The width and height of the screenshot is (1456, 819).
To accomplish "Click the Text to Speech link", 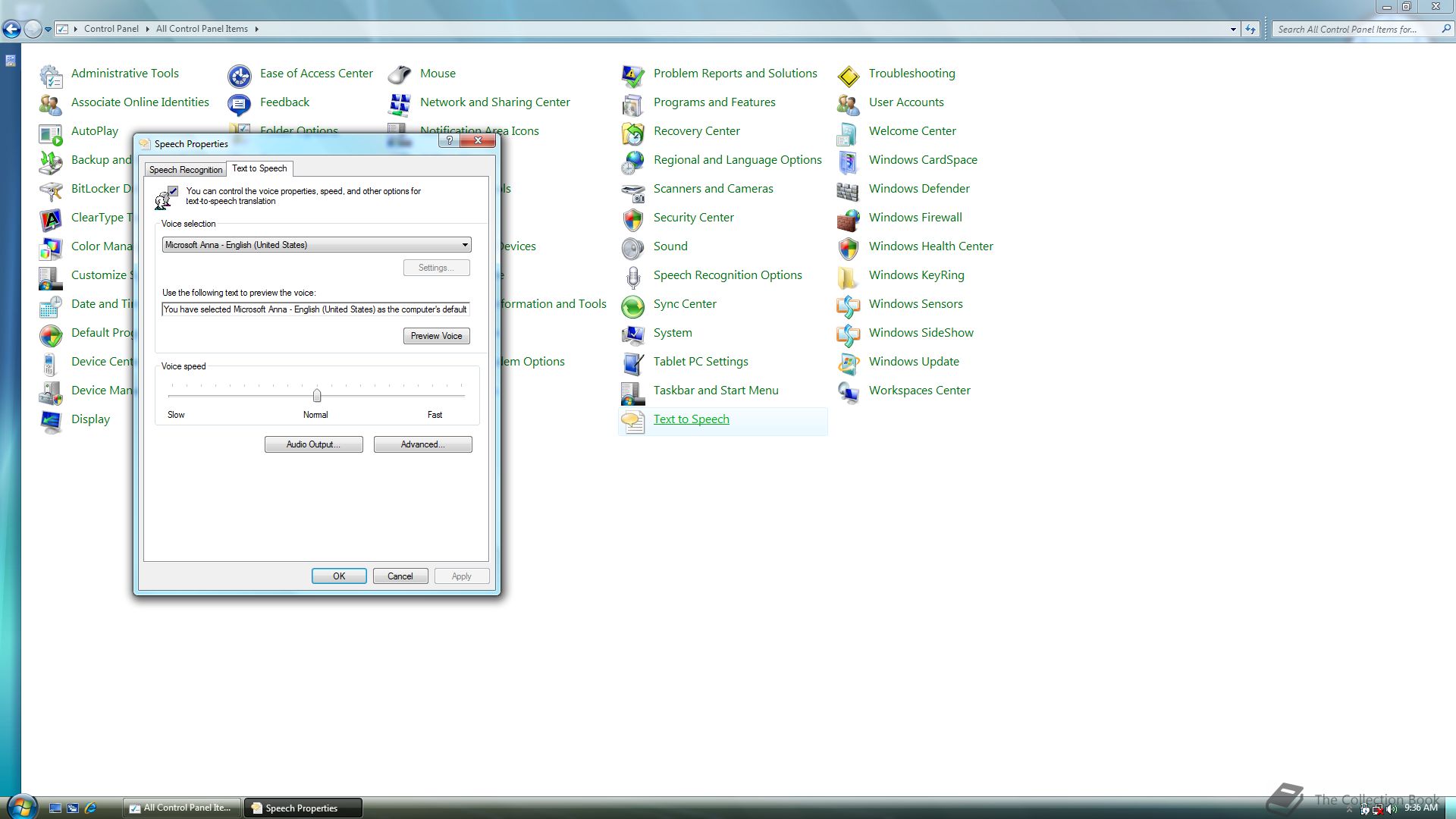I will point(691,419).
